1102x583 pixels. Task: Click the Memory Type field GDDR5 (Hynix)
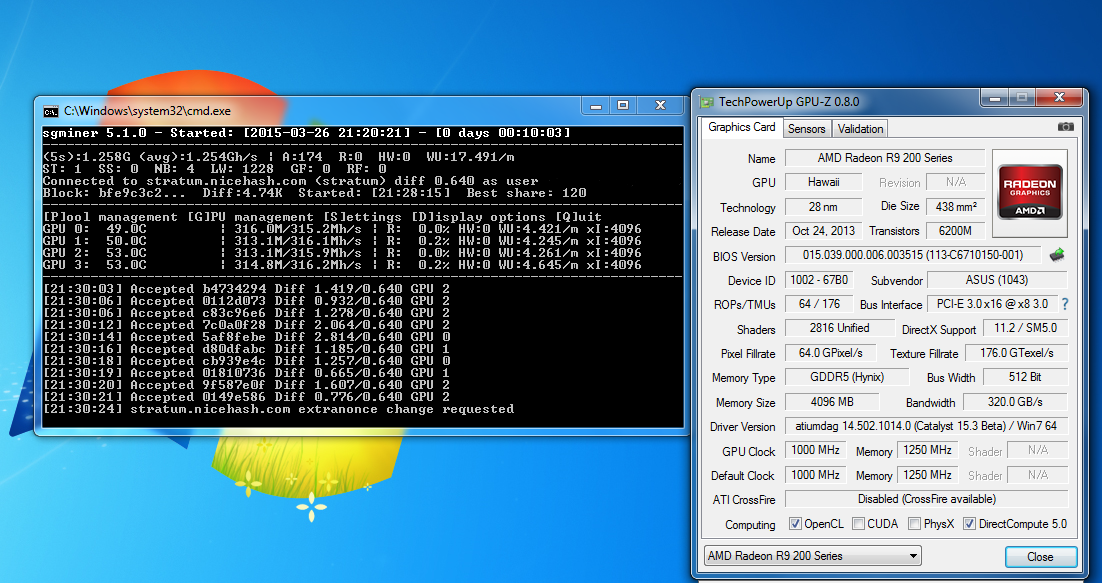pos(847,376)
